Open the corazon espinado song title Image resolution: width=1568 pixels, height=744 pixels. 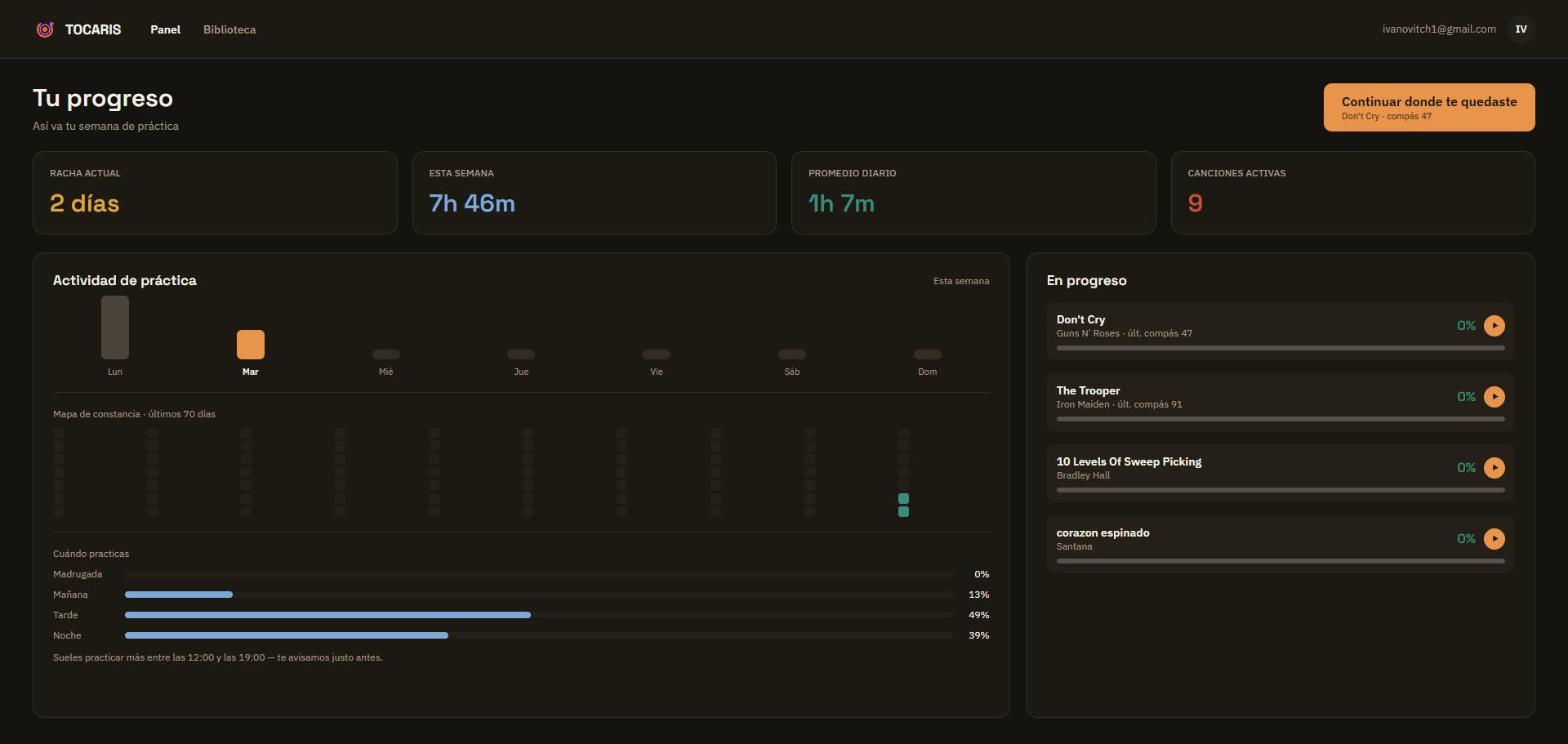click(x=1103, y=533)
